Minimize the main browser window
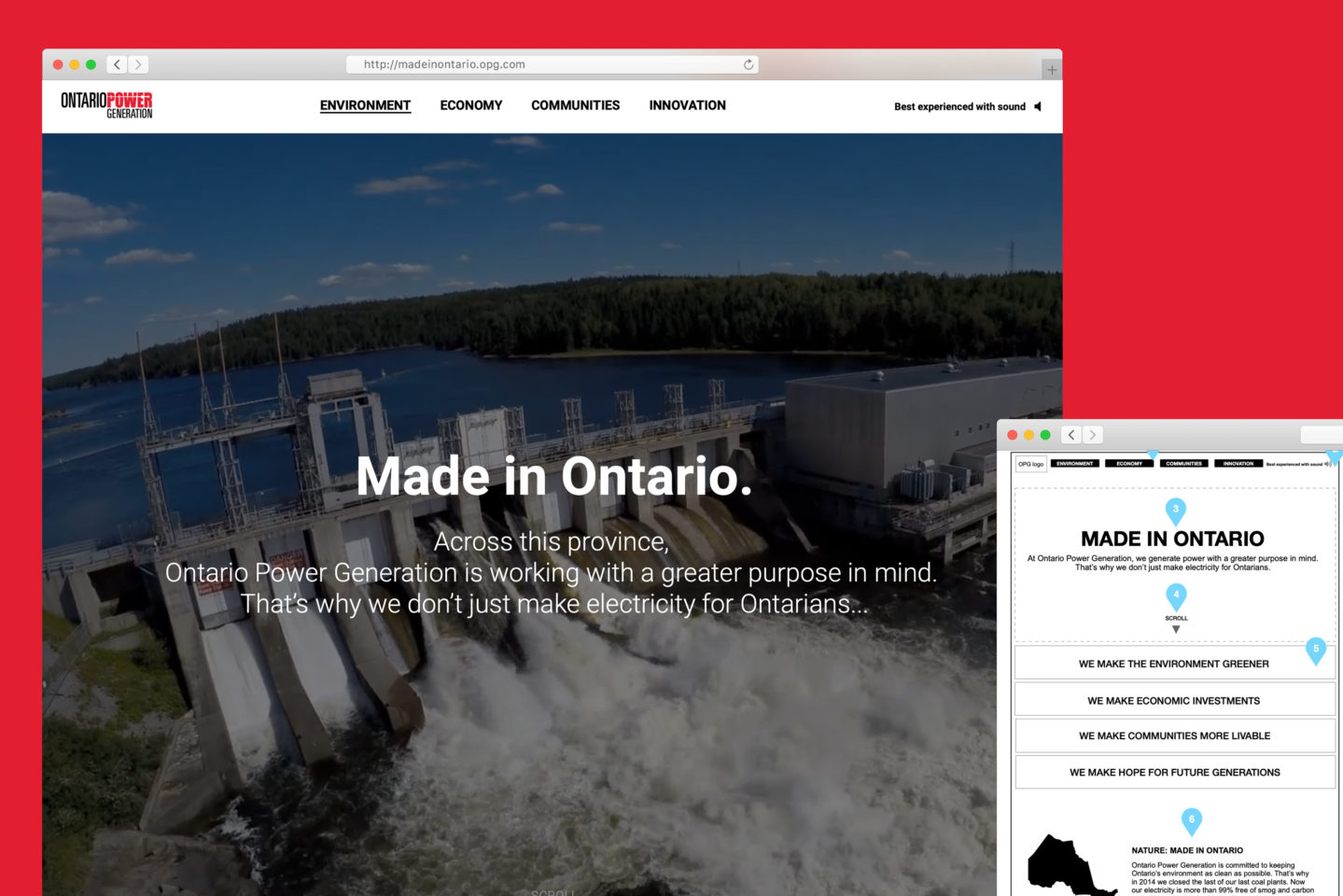1343x896 pixels. coord(74,64)
